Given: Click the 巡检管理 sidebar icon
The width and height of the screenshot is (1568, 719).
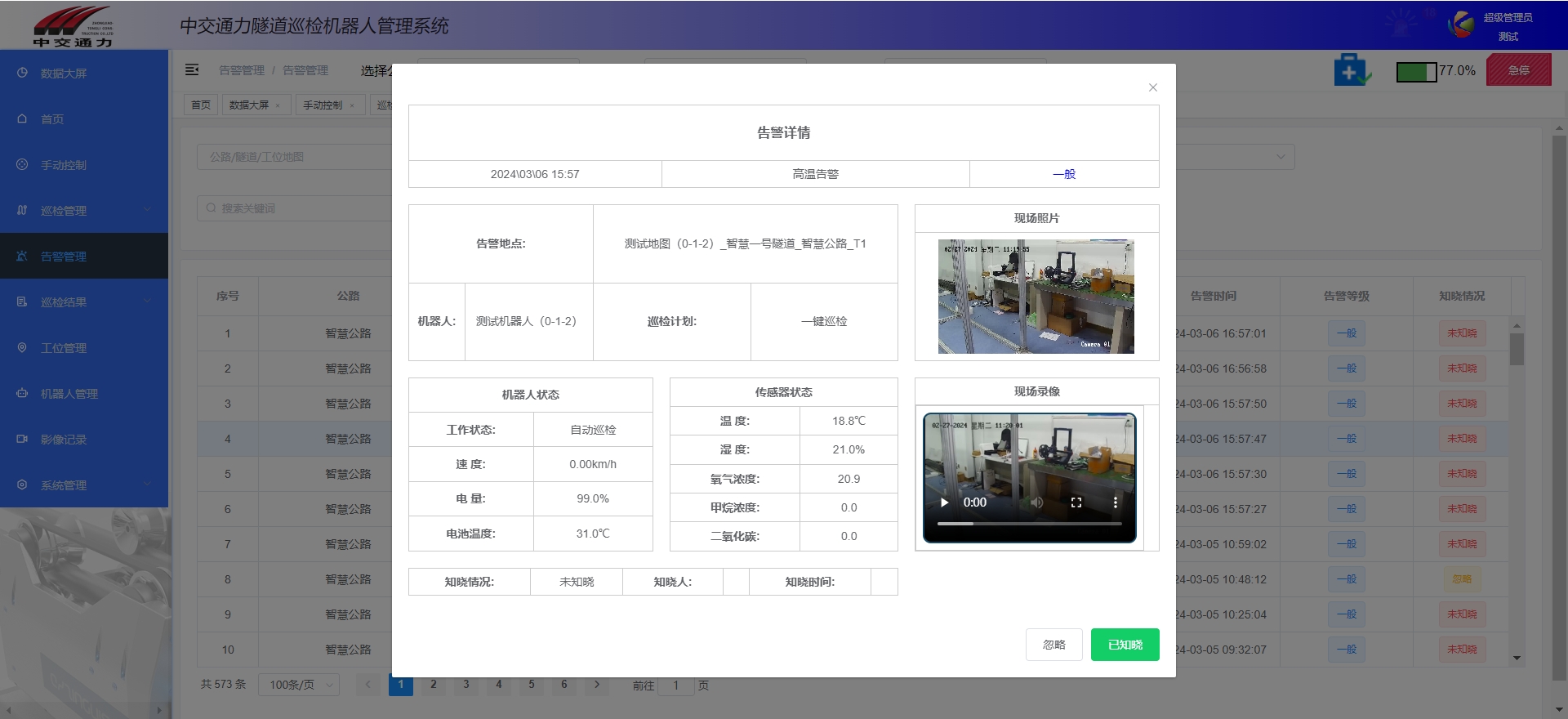Looking at the screenshot, I should click(22, 210).
